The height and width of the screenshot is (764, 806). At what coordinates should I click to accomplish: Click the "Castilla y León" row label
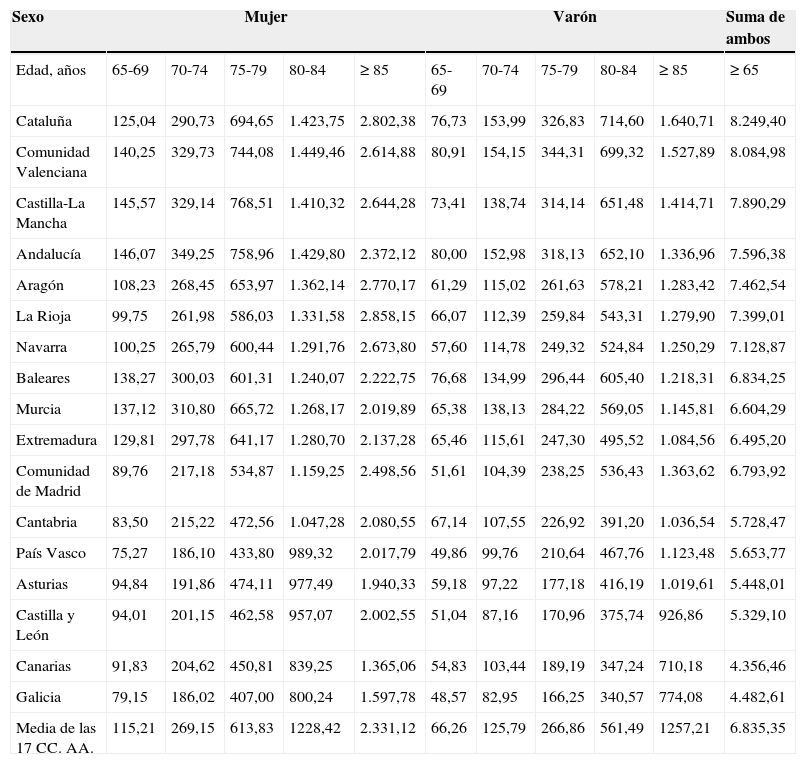click(x=45, y=625)
